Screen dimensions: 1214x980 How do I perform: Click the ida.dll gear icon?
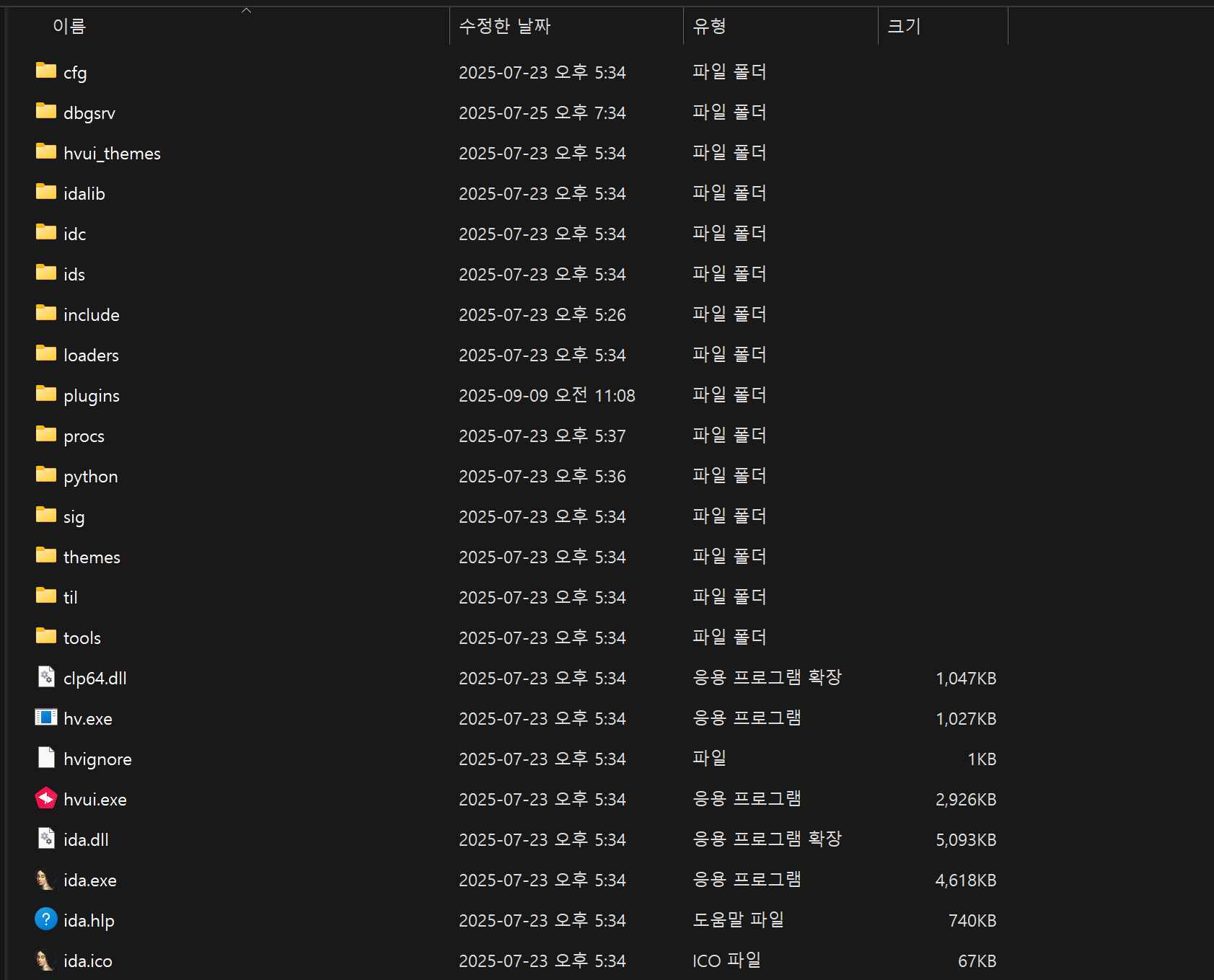click(46, 839)
